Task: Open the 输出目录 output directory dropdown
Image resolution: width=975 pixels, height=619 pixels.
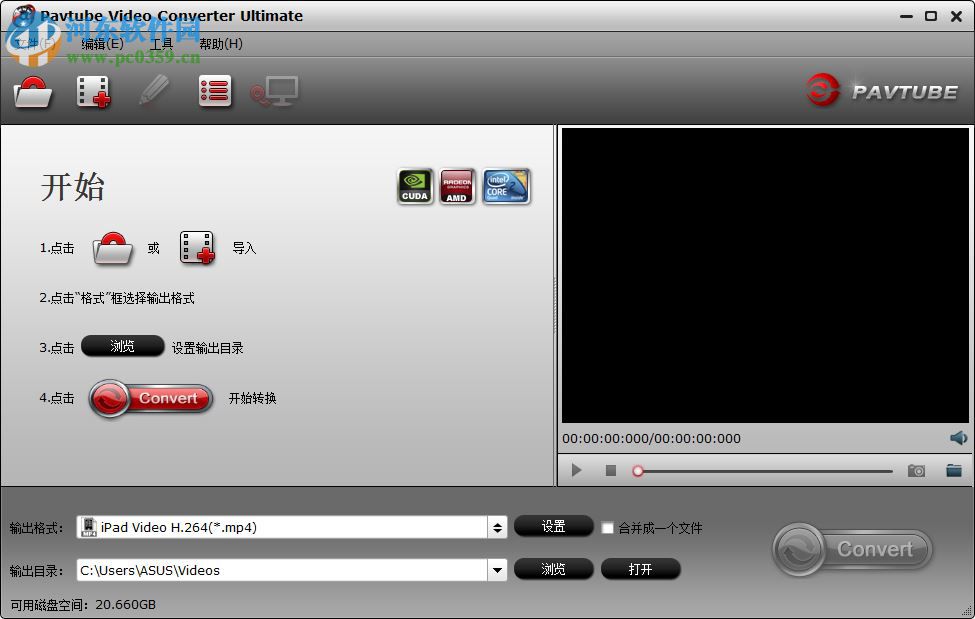Action: coord(497,569)
